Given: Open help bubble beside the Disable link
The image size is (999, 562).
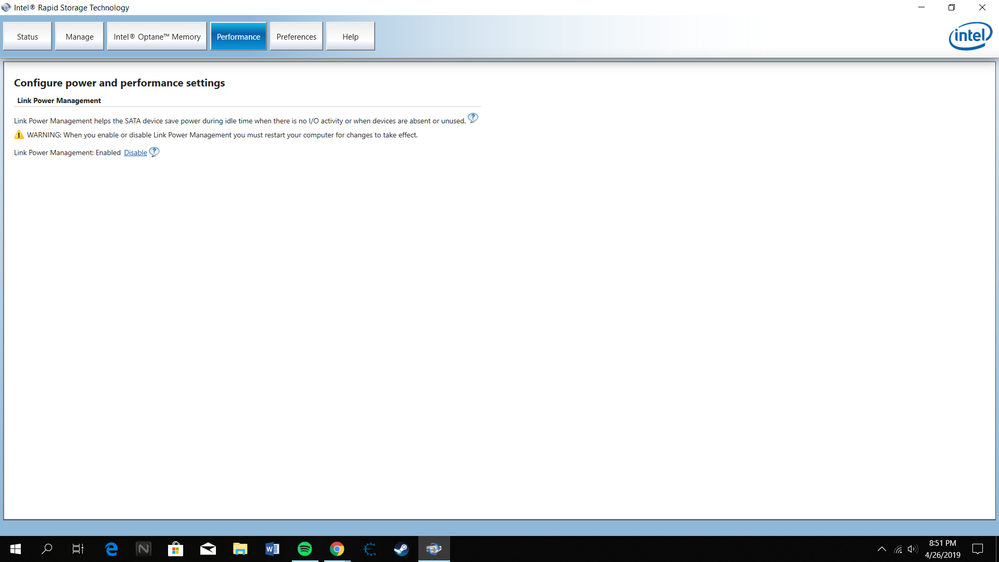Looking at the screenshot, I should tap(154, 152).
